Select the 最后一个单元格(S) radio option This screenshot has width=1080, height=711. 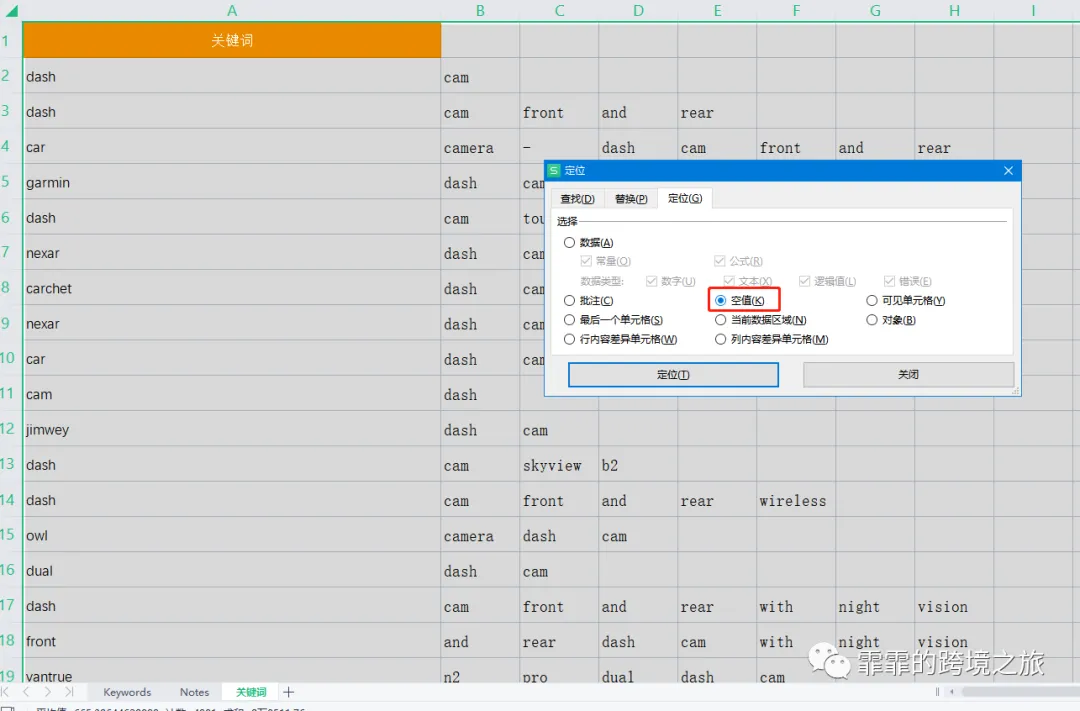click(x=569, y=320)
